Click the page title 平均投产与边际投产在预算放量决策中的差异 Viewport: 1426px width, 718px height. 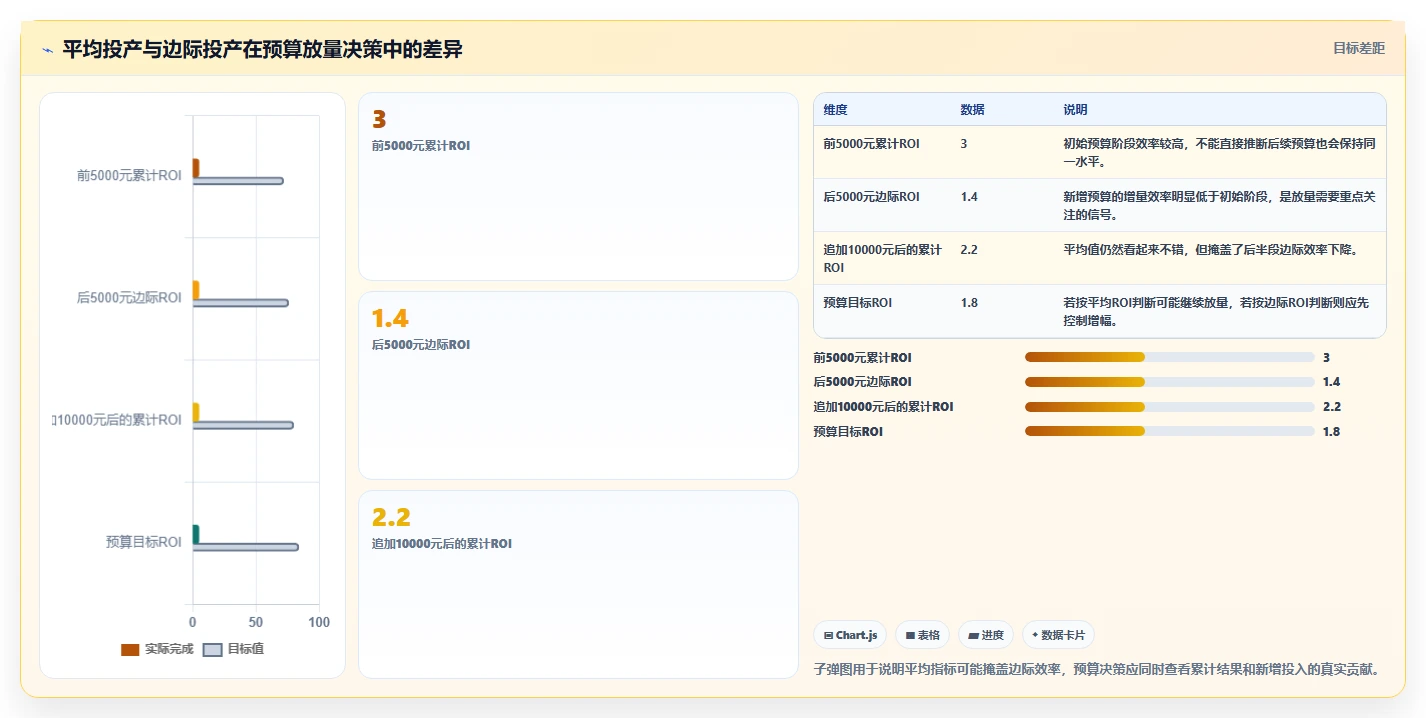(x=262, y=49)
